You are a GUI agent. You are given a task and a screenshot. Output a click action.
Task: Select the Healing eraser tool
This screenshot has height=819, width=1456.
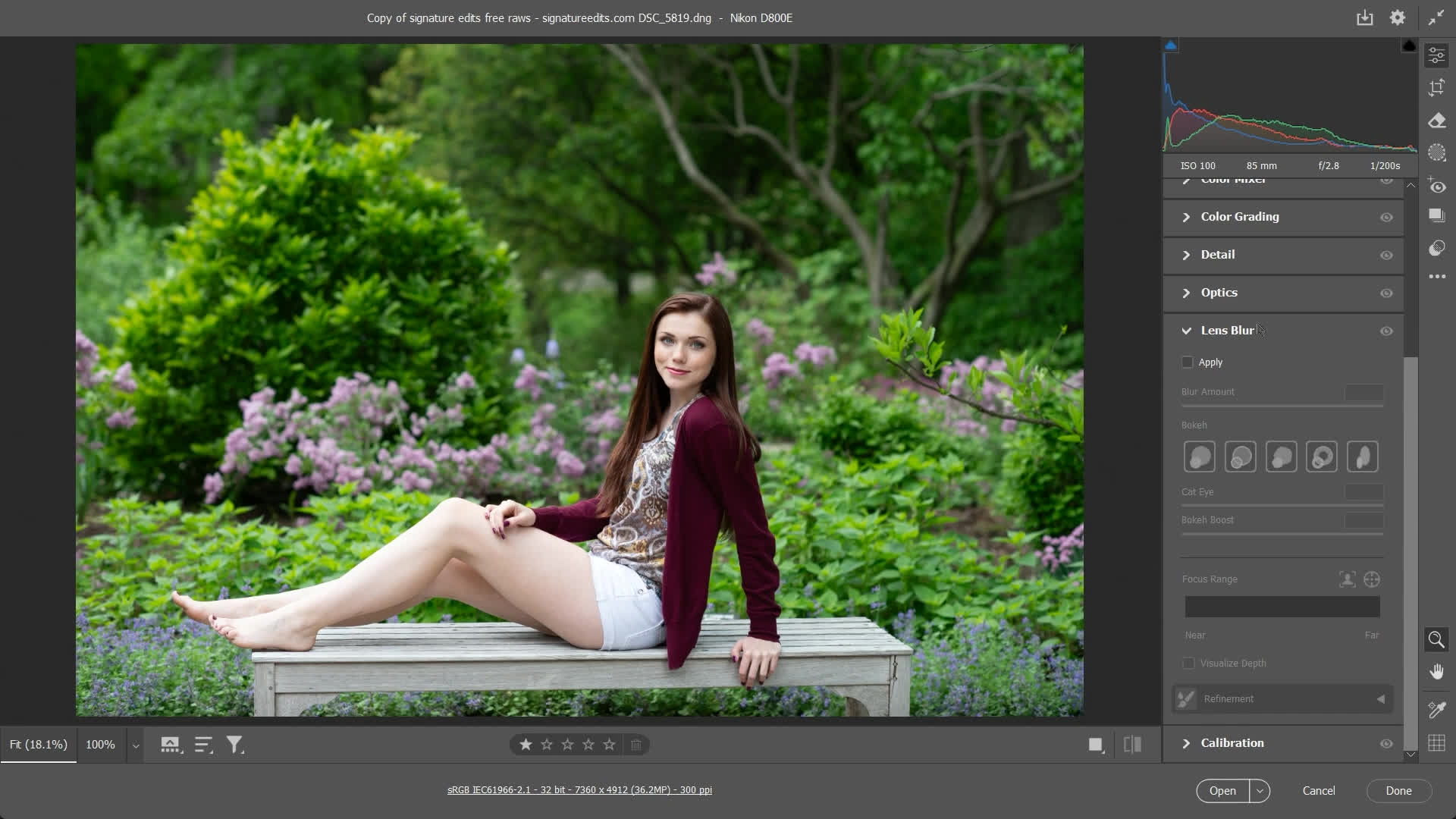1436,121
